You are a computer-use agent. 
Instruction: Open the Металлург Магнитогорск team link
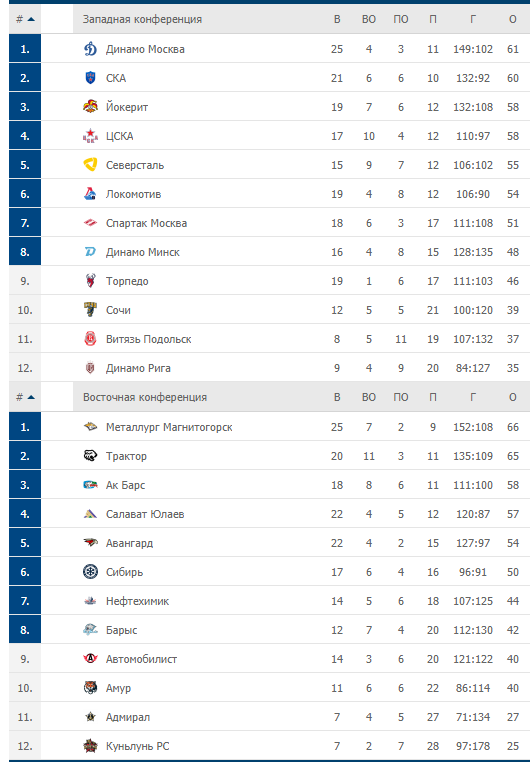pos(169,427)
